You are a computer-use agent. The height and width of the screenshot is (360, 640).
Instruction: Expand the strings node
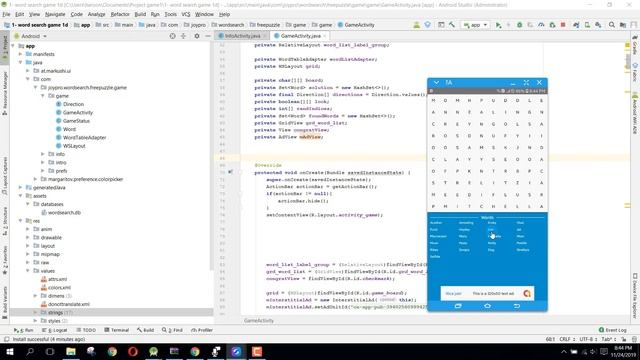[35, 312]
